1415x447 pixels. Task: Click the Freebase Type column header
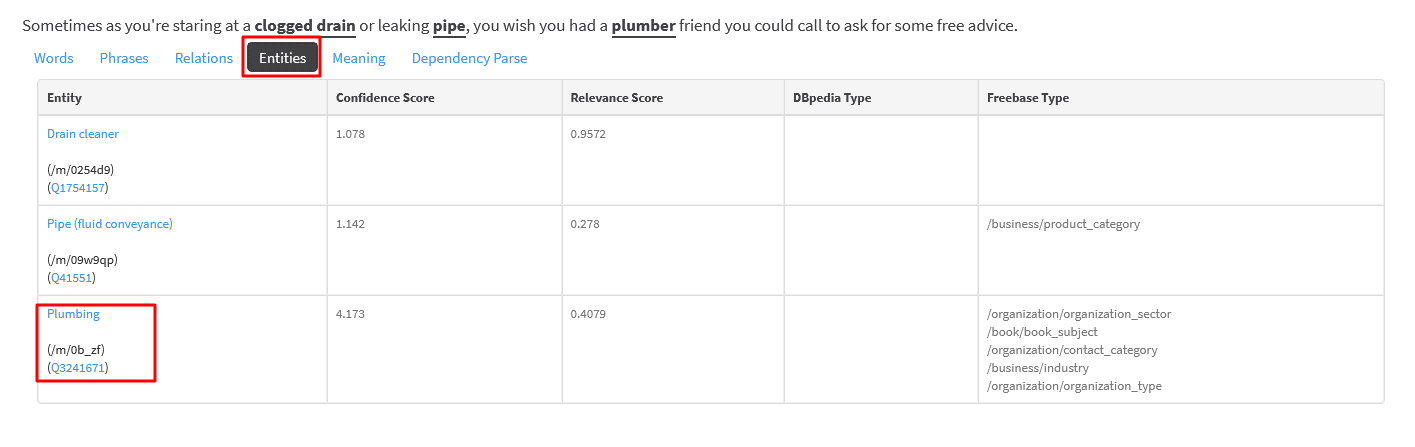[1028, 98]
